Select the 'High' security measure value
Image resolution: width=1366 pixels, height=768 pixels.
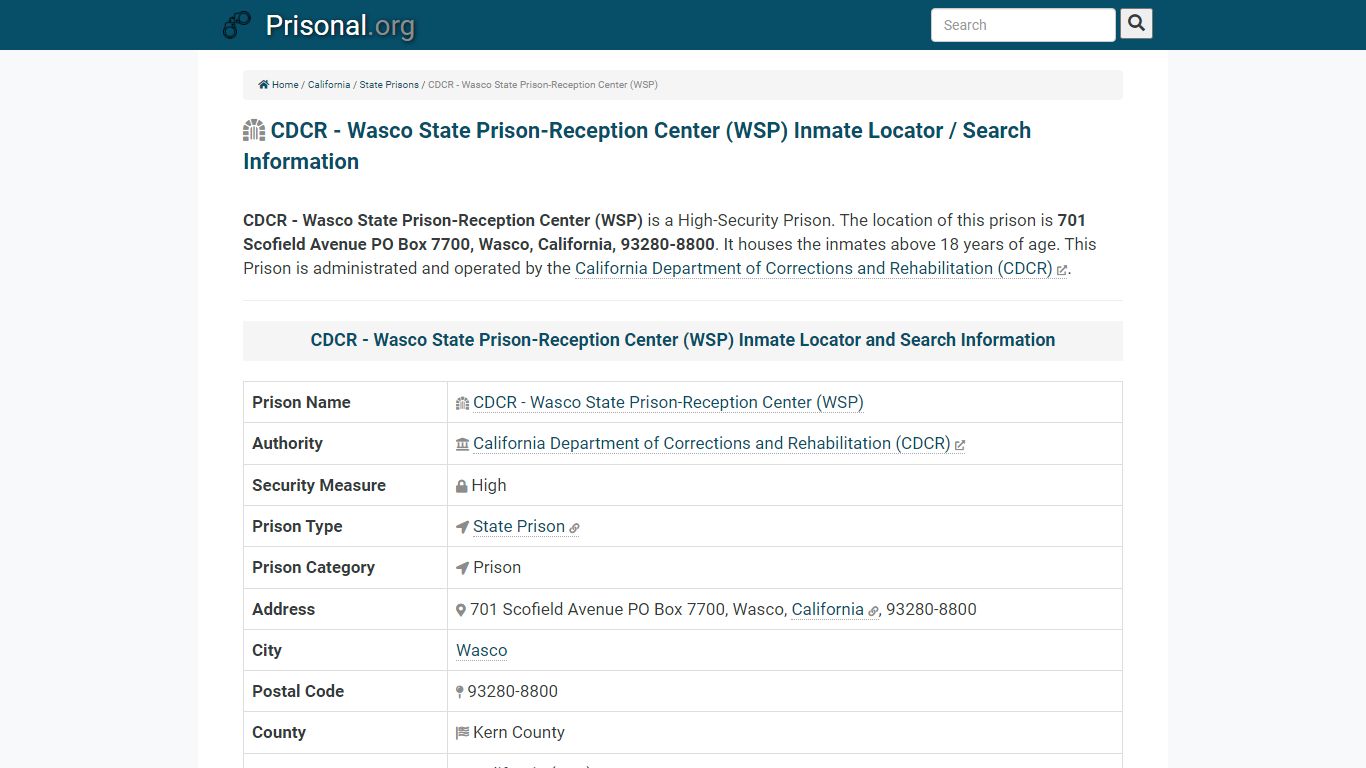point(489,485)
